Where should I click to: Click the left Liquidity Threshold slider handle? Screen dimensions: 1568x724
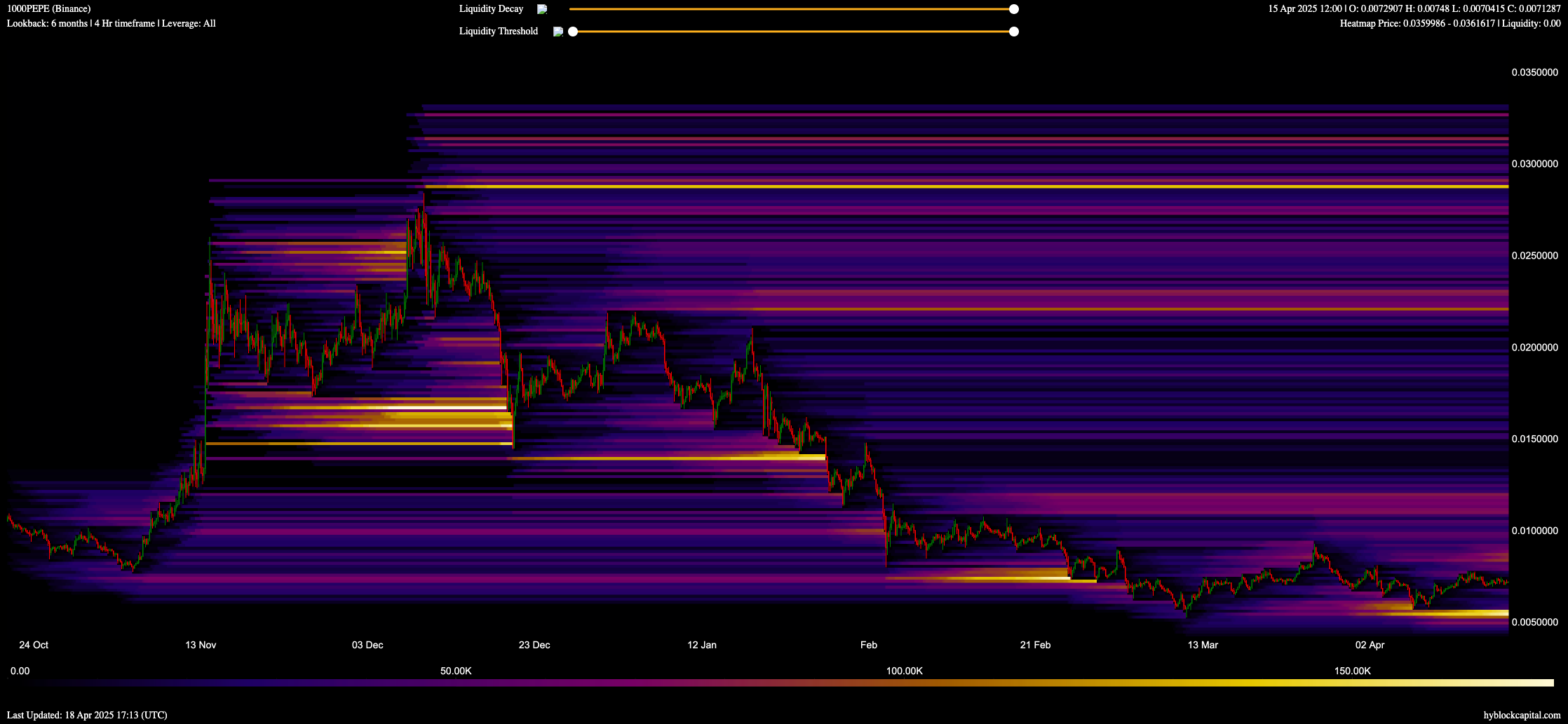[573, 32]
